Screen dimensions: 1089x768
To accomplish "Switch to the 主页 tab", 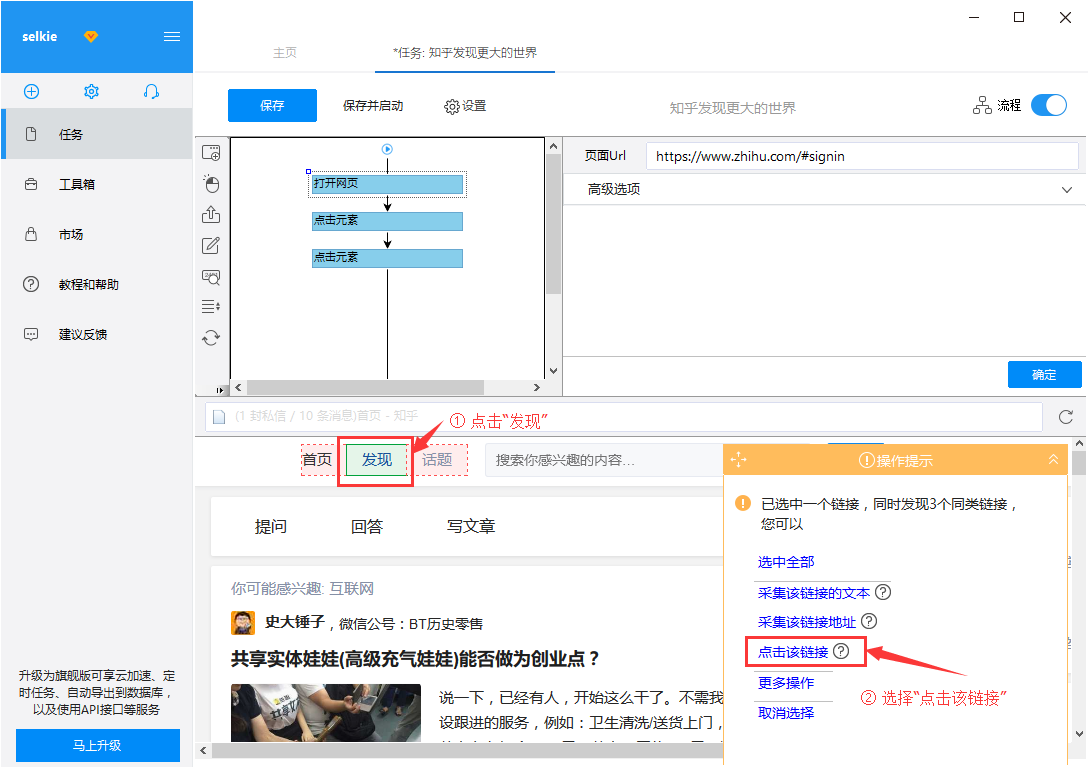I will pyautogui.click(x=285, y=53).
